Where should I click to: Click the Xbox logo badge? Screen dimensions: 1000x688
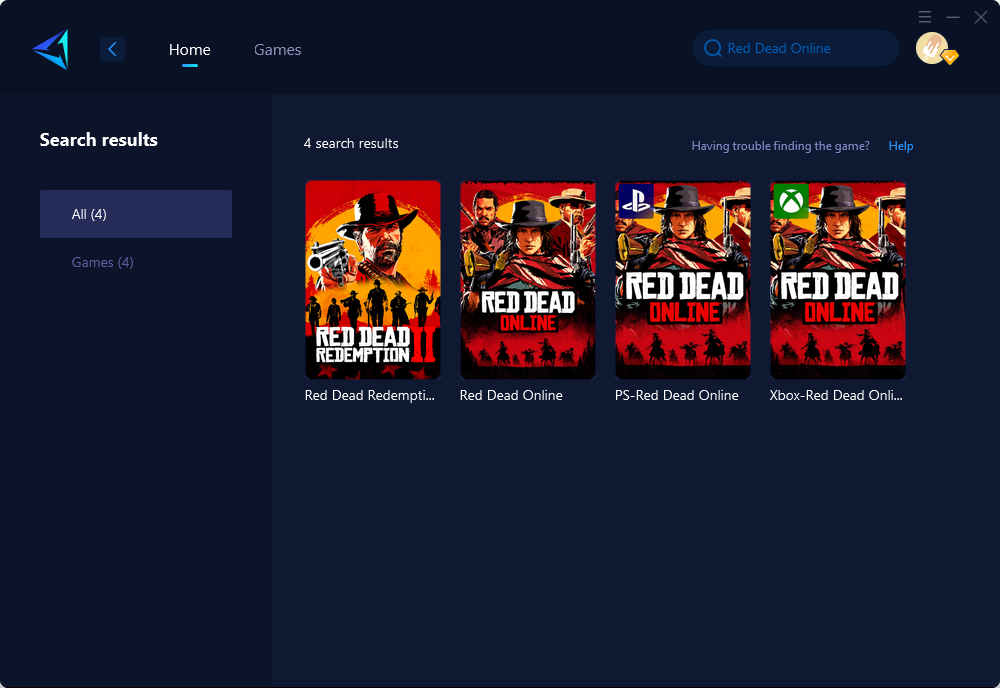(x=791, y=201)
